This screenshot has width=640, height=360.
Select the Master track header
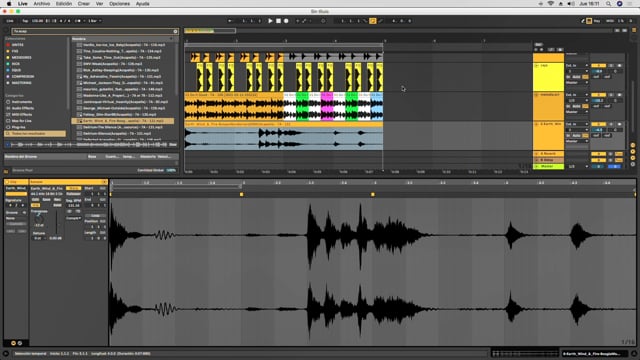click(549, 167)
